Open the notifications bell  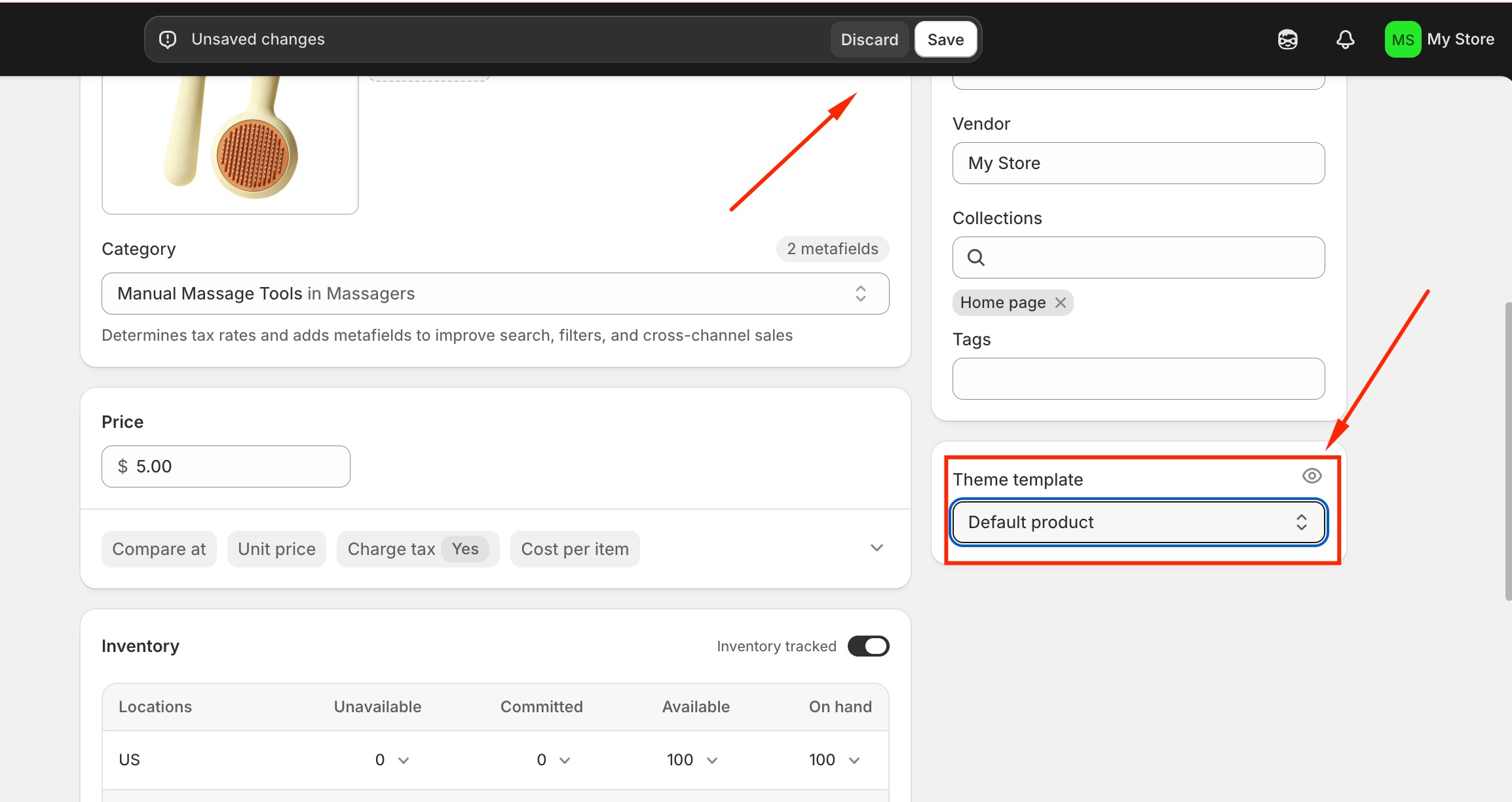point(1345,39)
